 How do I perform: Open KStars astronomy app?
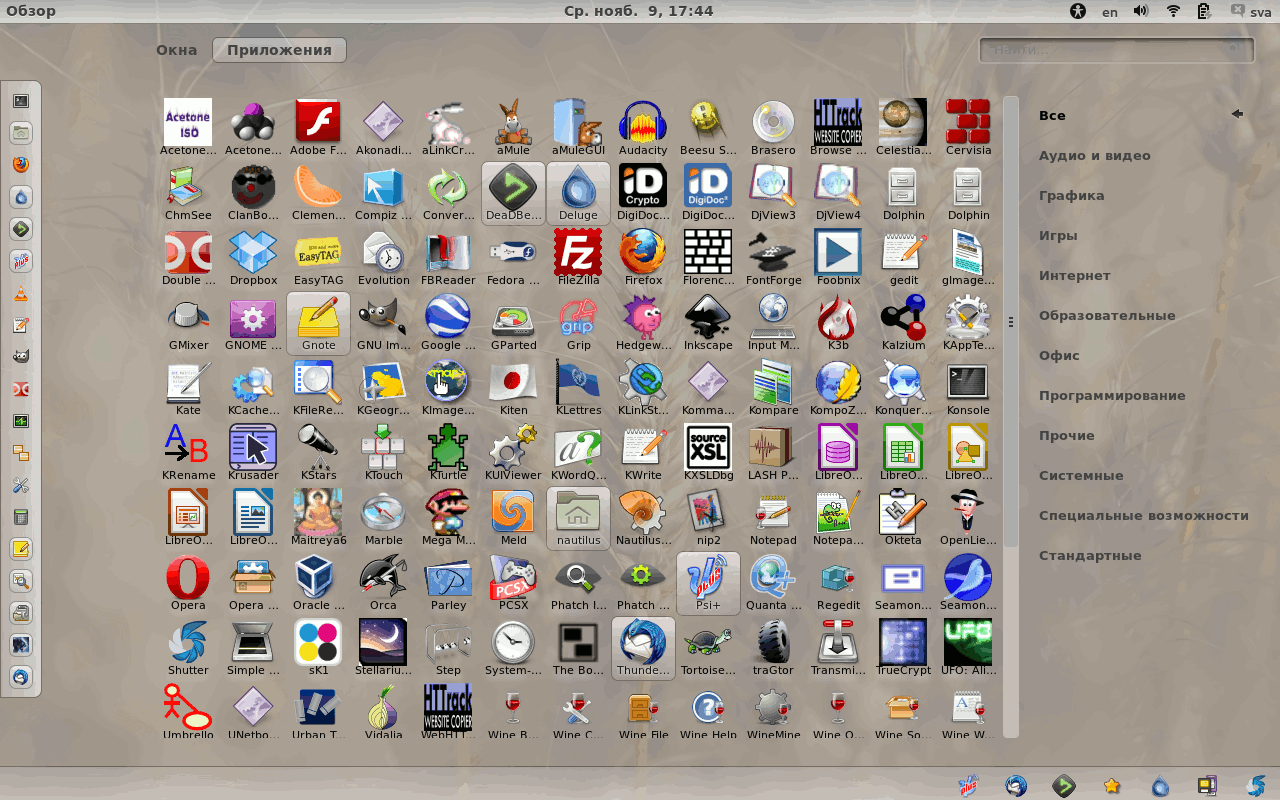pos(318,453)
